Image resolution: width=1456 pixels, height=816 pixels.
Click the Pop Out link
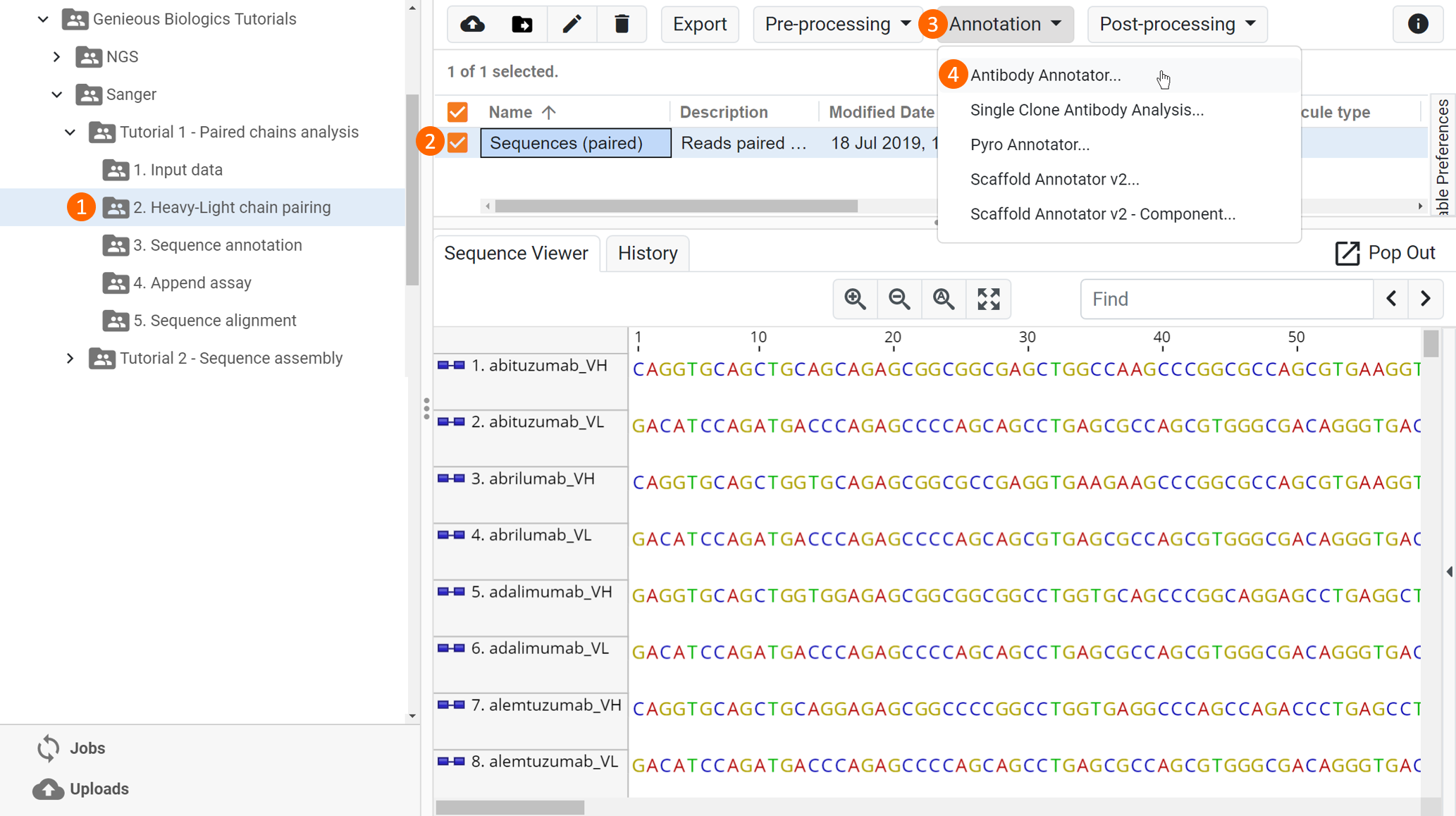point(1386,253)
